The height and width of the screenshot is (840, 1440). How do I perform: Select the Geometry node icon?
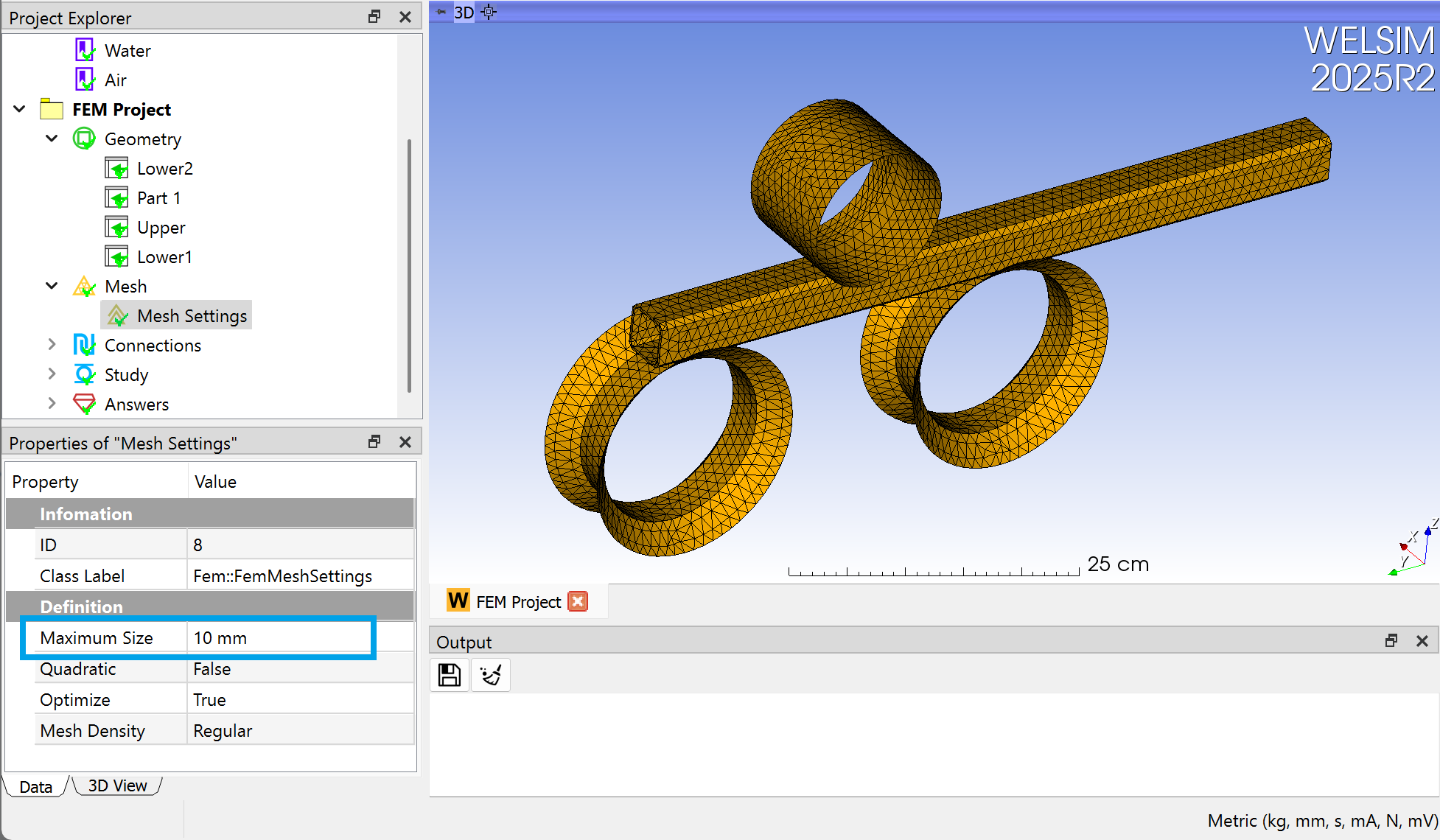coord(84,139)
